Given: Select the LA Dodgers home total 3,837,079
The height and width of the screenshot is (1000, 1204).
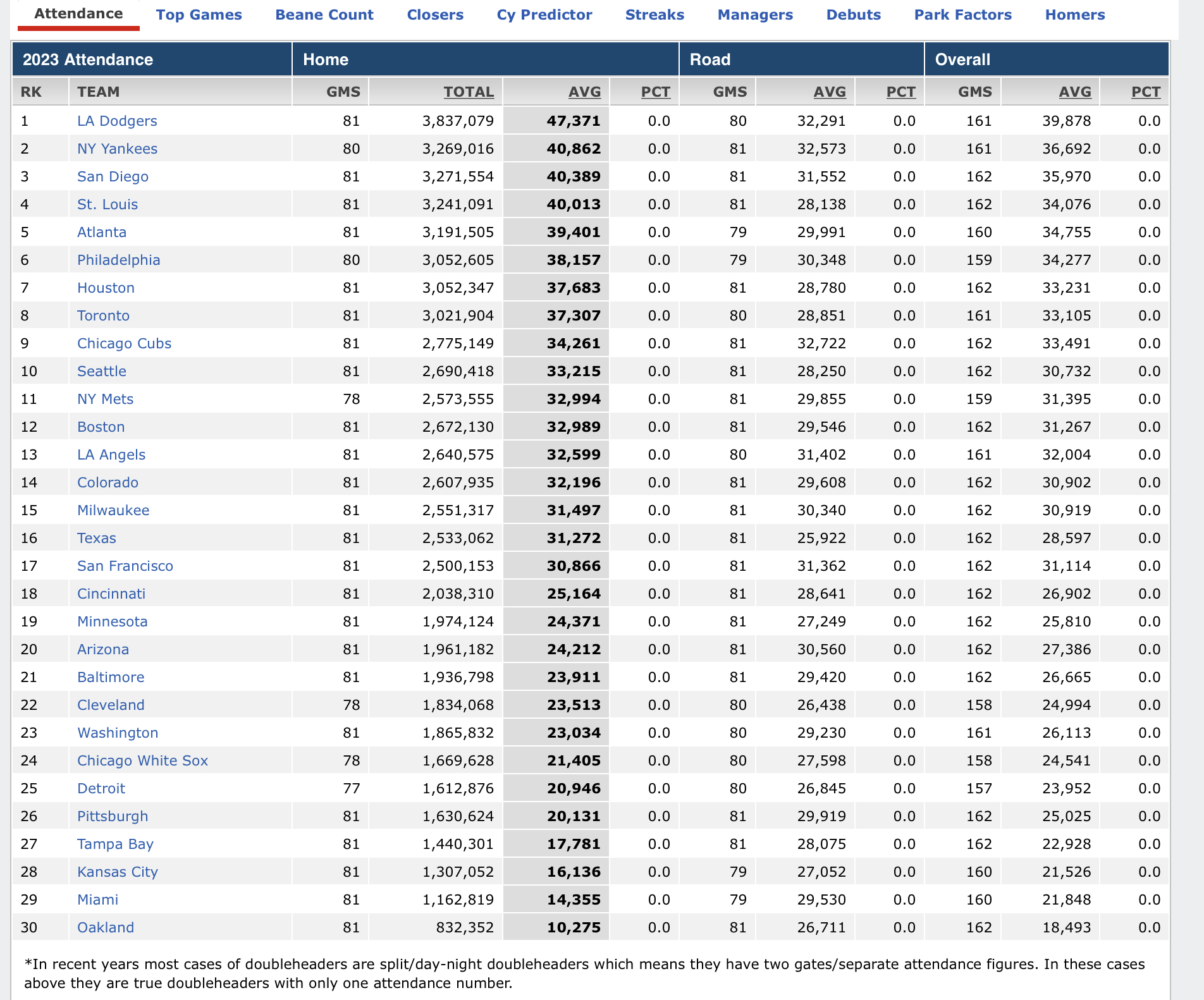Looking at the screenshot, I should [458, 121].
